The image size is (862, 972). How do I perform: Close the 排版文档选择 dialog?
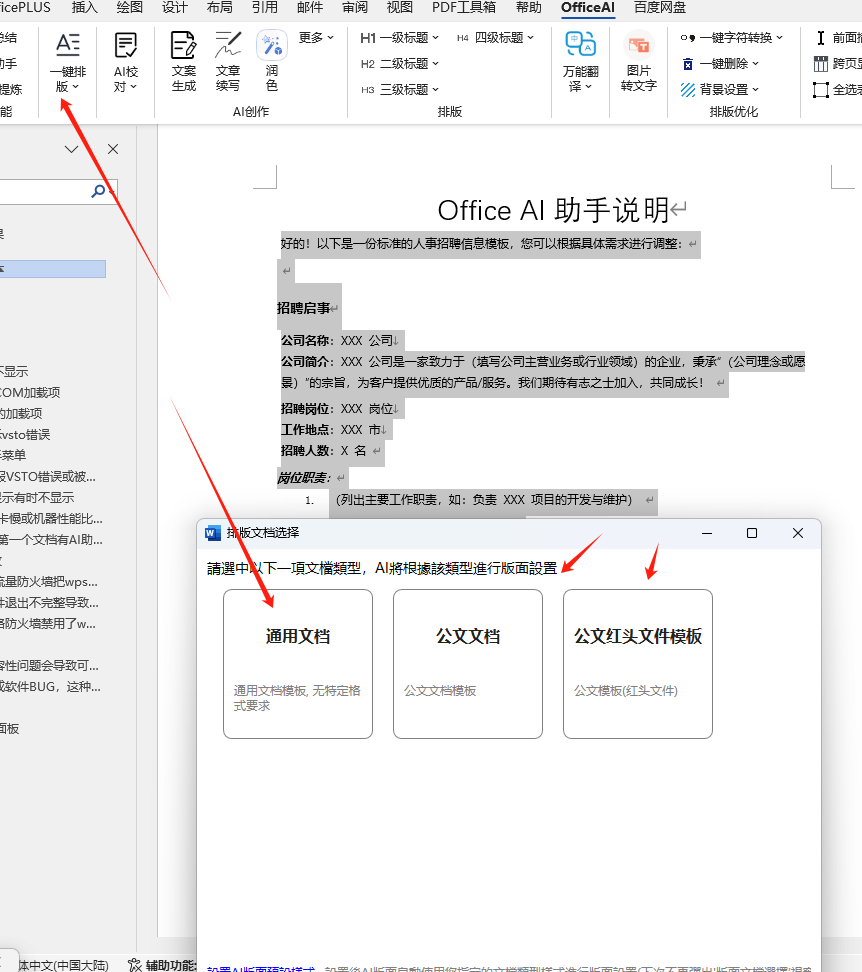(x=798, y=533)
